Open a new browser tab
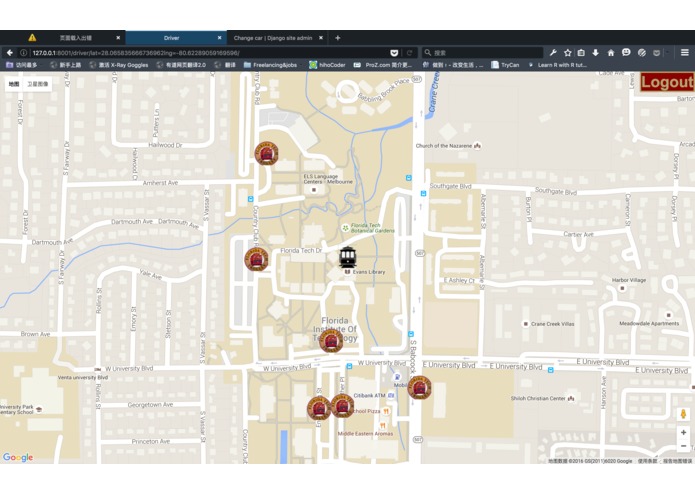 point(338,38)
